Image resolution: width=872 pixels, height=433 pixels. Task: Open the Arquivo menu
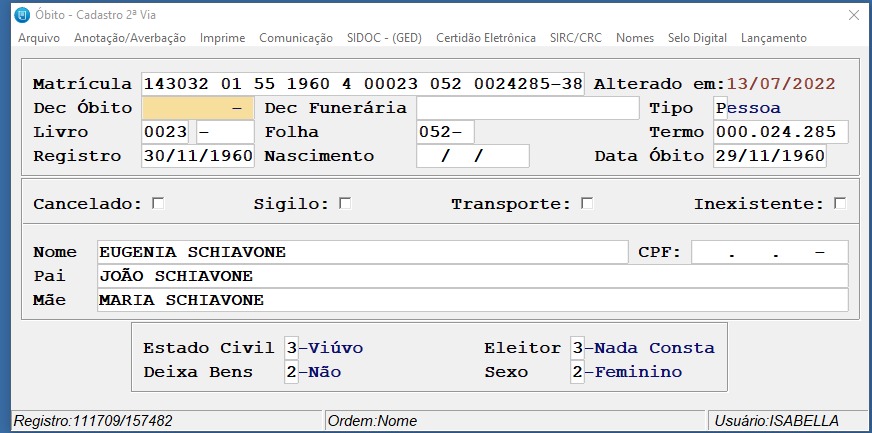click(x=39, y=38)
